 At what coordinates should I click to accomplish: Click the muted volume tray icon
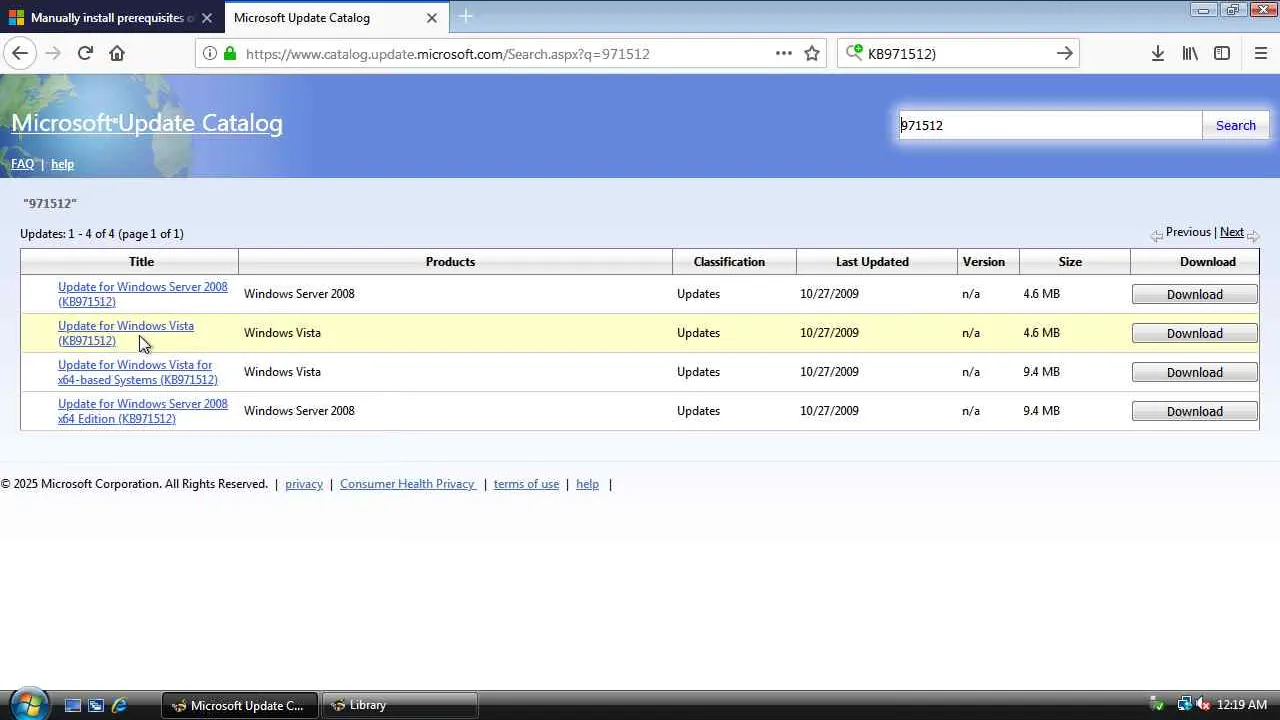click(x=1203, y=705)
